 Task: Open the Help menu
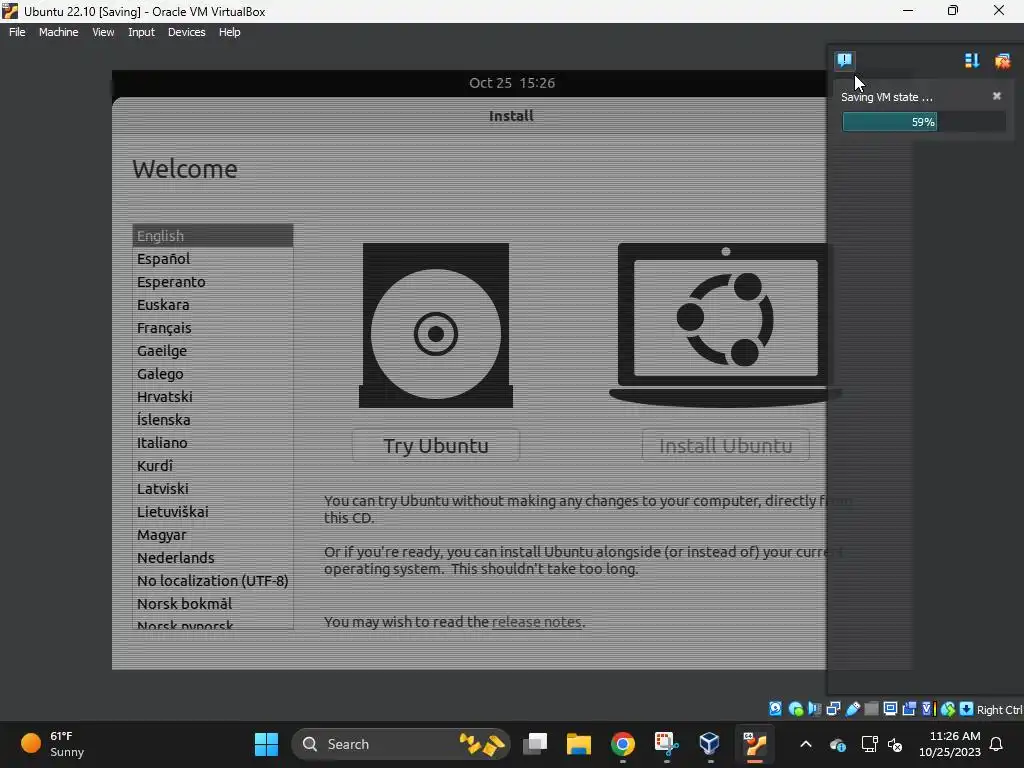tap(229, 32)
